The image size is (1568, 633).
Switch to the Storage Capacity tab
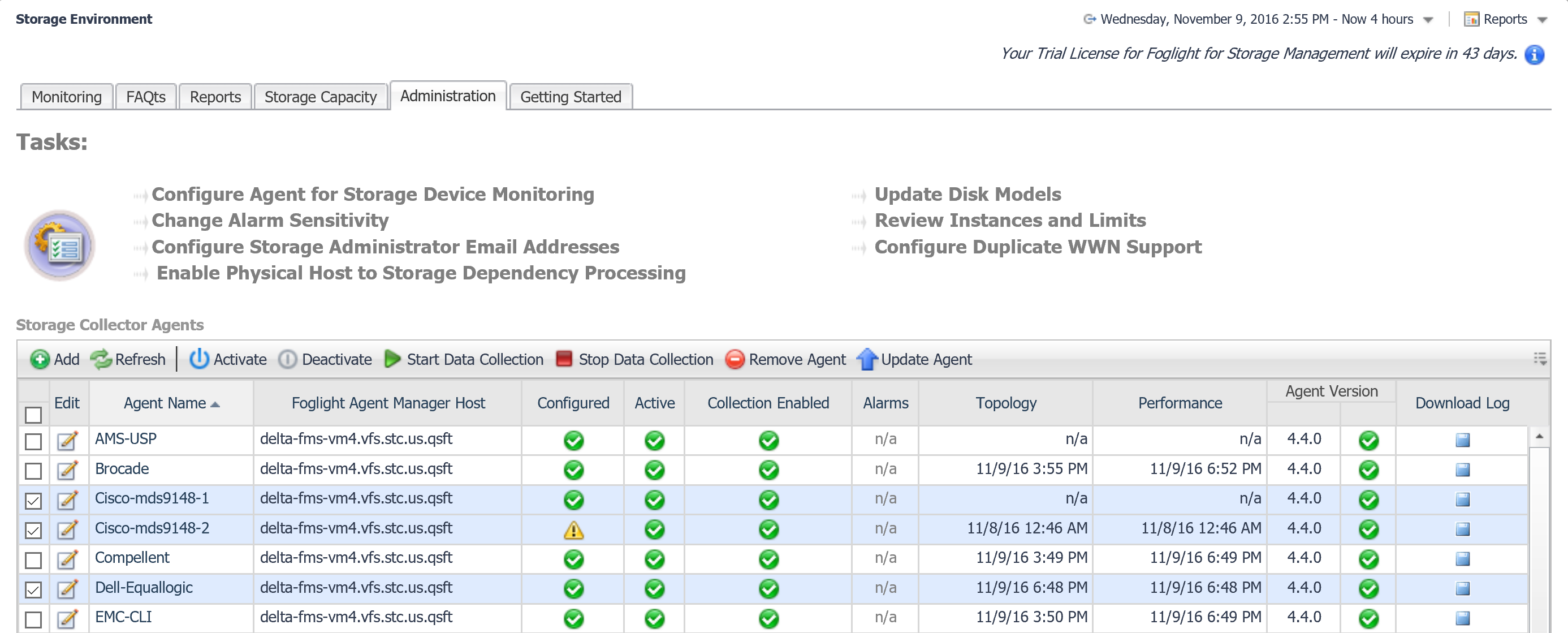pos(320,97)
